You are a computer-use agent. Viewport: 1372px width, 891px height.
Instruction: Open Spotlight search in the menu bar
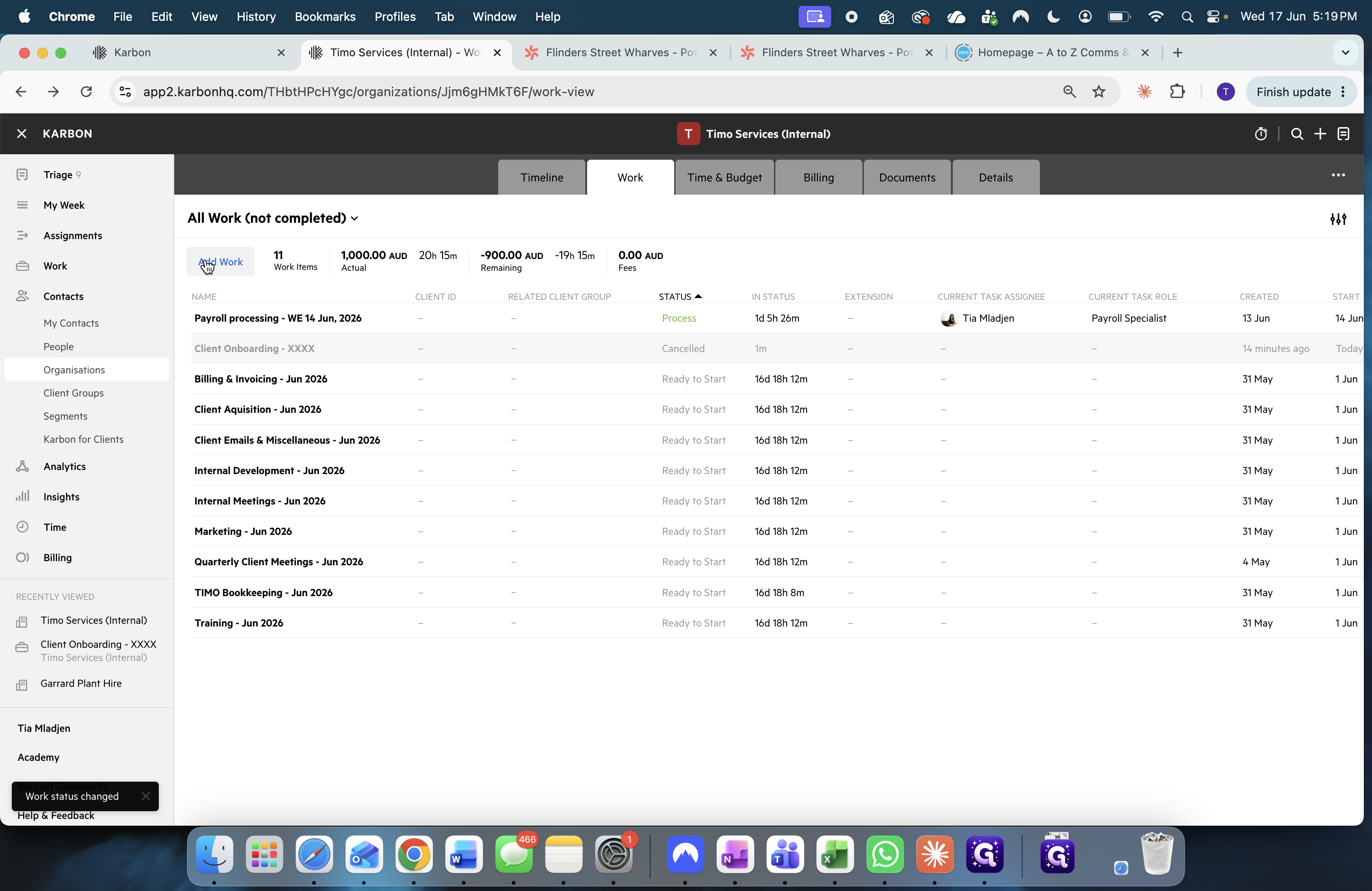pyautogui.click(x=1186, y=17)
